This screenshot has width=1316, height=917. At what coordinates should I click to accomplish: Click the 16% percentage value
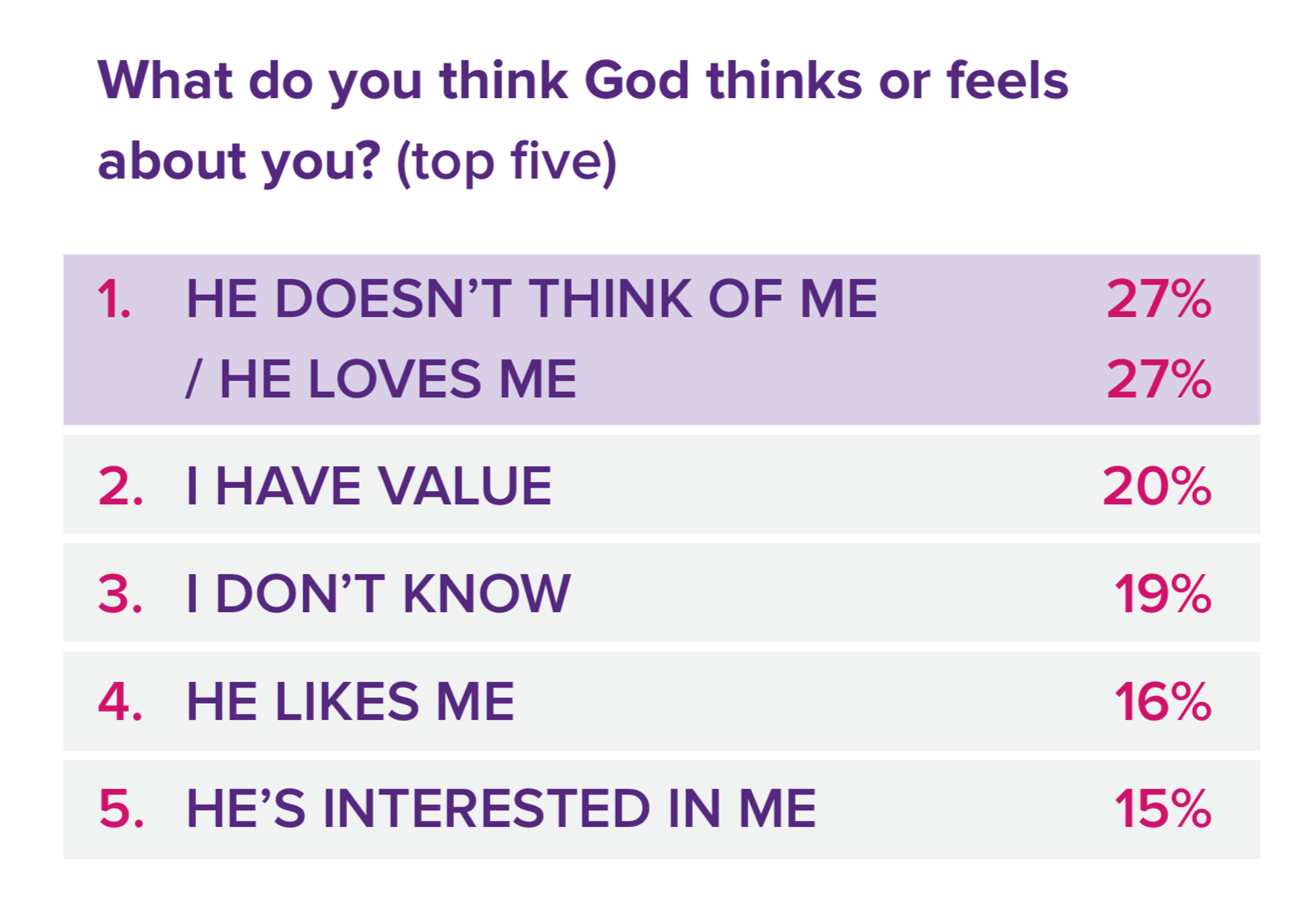tap(1162, 702)
